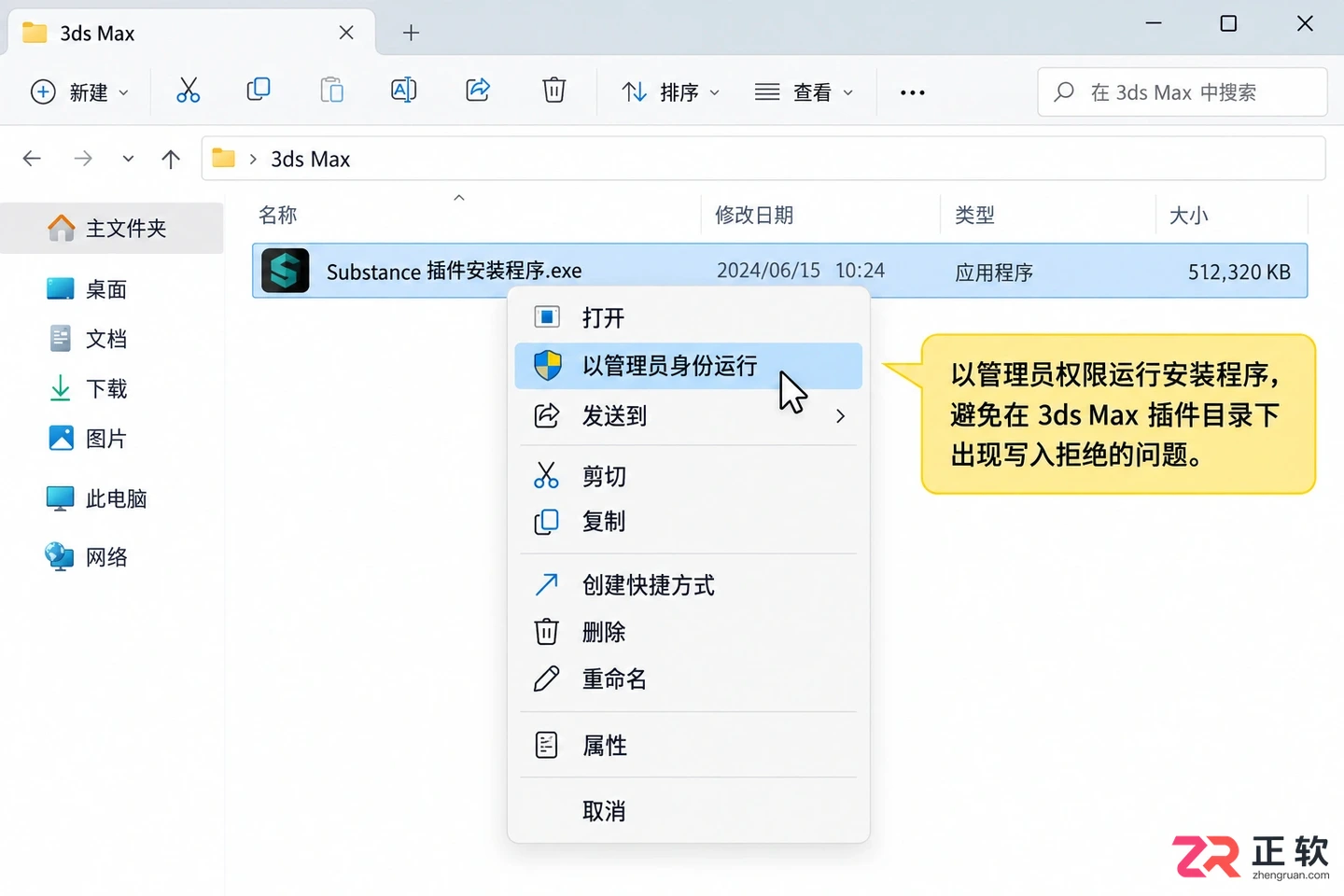The width and height of the screenshot is (1344, 896).
Task: Click the shield icon beside 以管理员身份运行
Action: pyautogui.click(x=548, y=365)
